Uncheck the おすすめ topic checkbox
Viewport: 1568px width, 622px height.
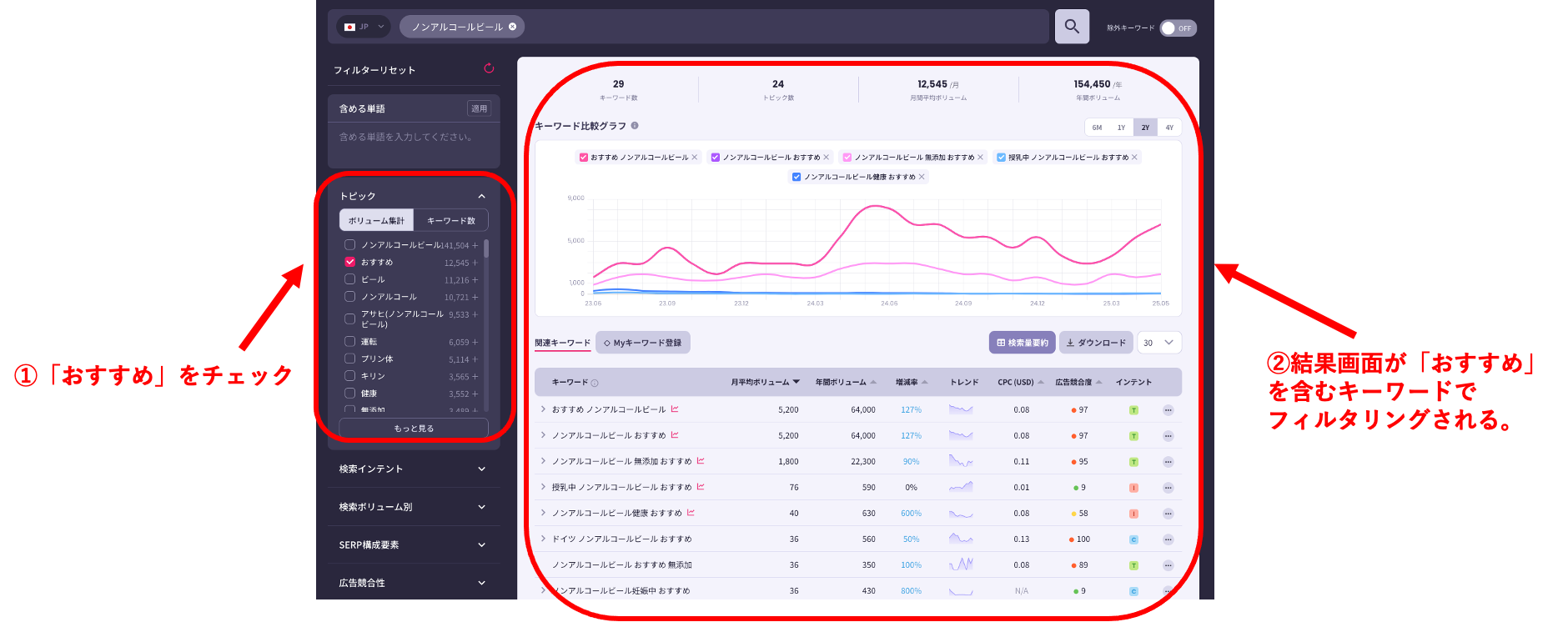pyautogui.click(x=350, y=262)
